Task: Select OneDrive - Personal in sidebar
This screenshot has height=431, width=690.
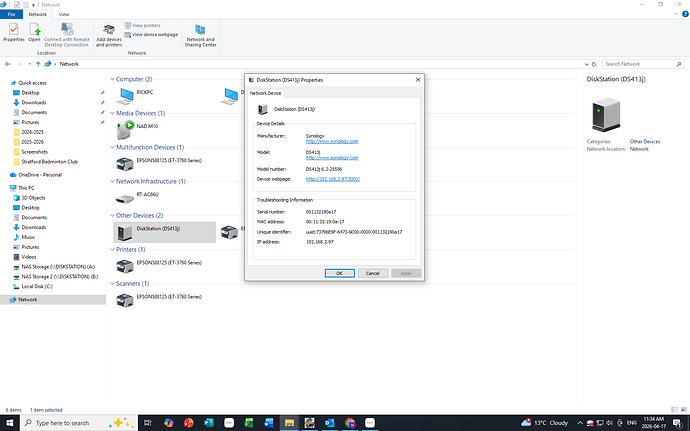Action: [40, 175]
